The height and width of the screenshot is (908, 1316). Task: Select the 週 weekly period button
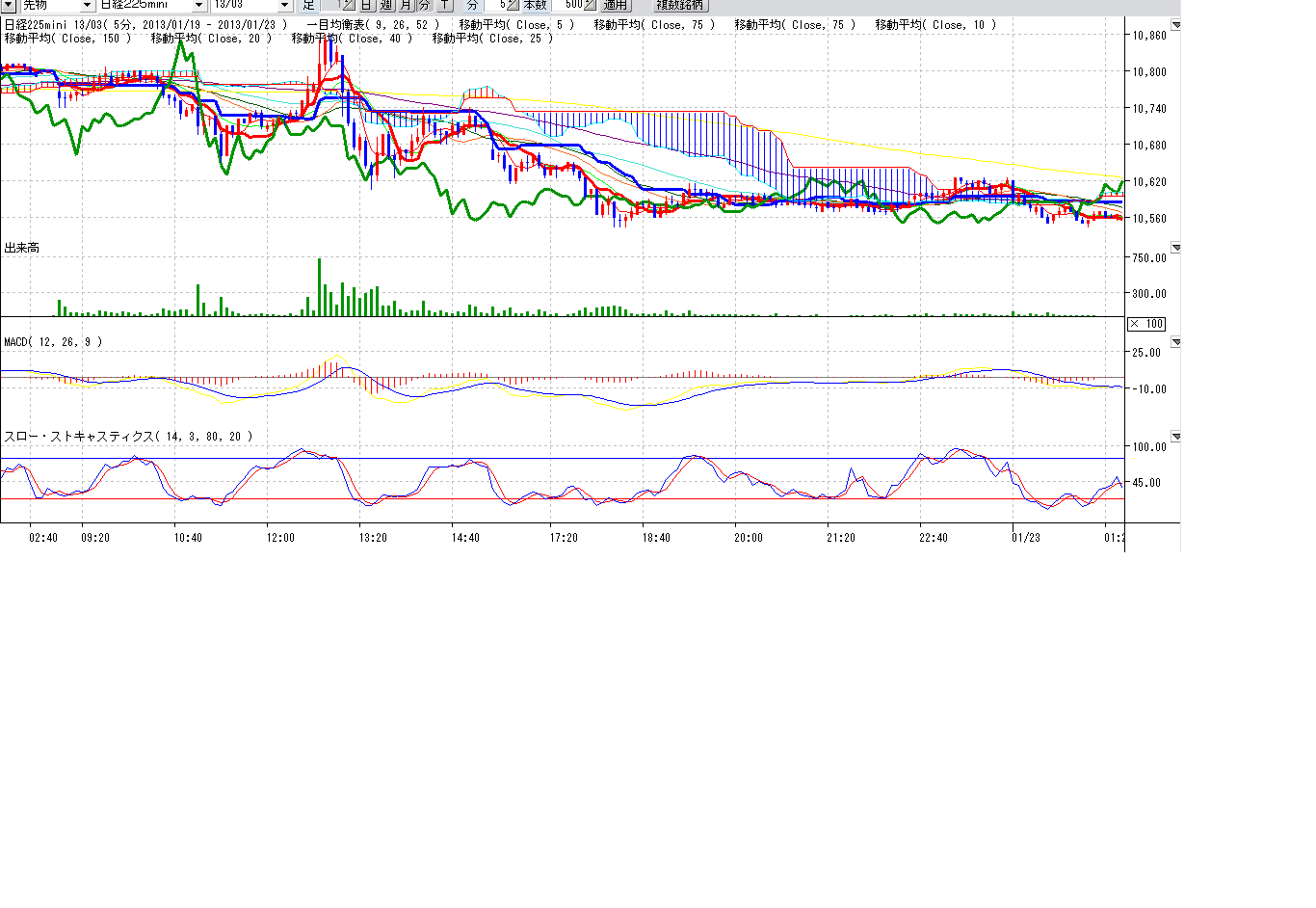pos(386,5)
